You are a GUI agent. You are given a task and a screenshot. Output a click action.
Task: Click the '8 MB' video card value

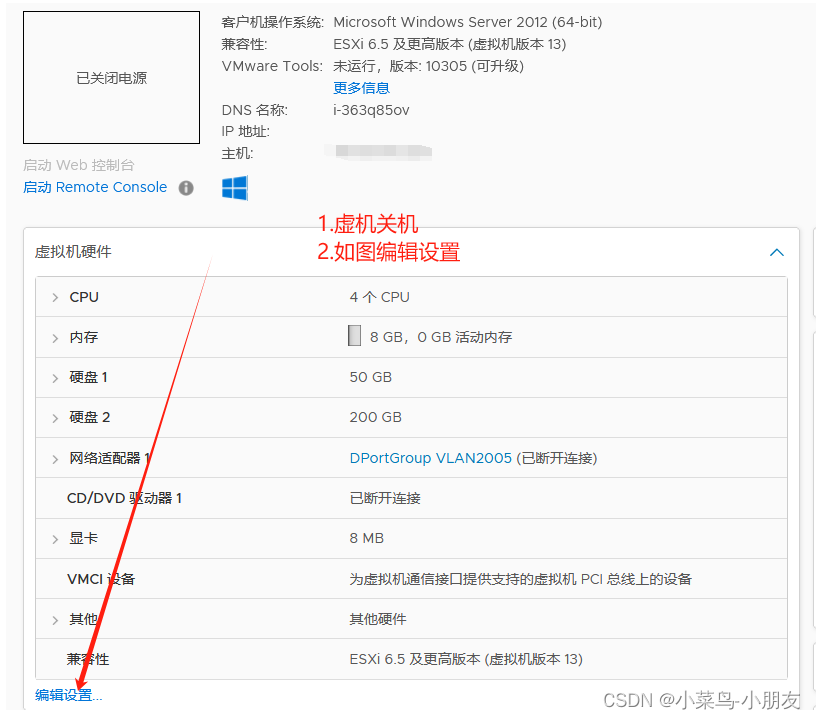coord(367,538)
